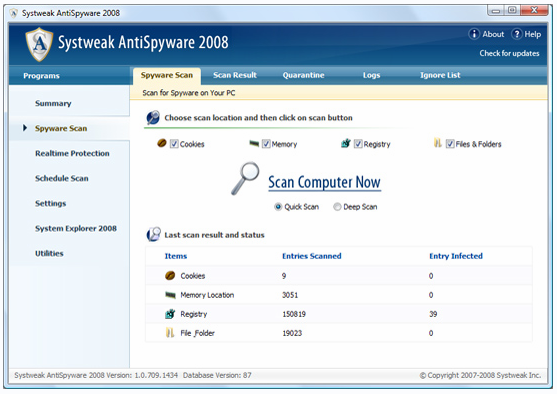Select the Deep Scan radio button
This screenshot has height=394, width=557.
pos(337,207)
